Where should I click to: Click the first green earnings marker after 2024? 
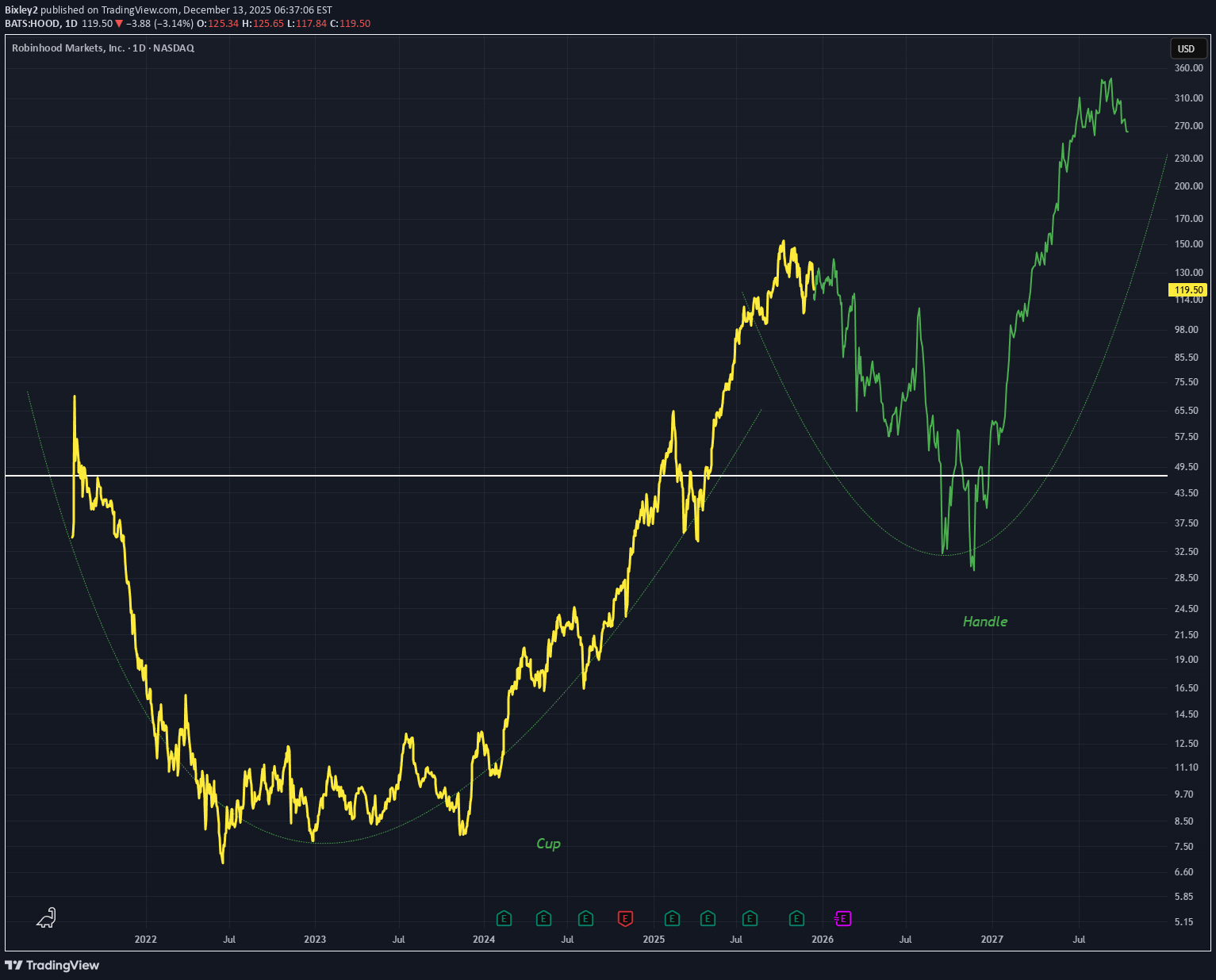[x=504, y=919]
